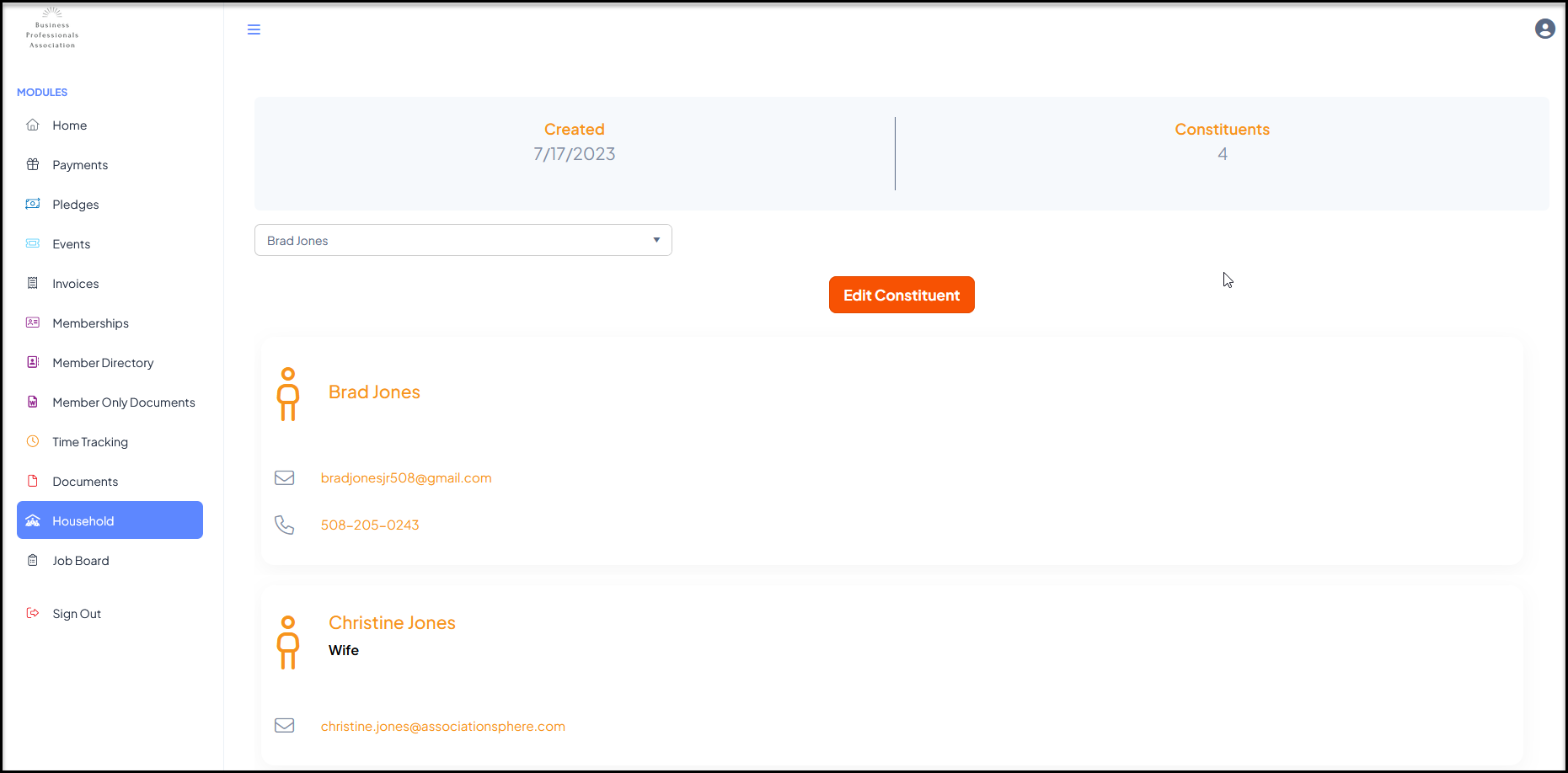Screen dimensions: 1568x773
Task: Click the Business Professionals Association logo
Action: (x=52, y=29)
